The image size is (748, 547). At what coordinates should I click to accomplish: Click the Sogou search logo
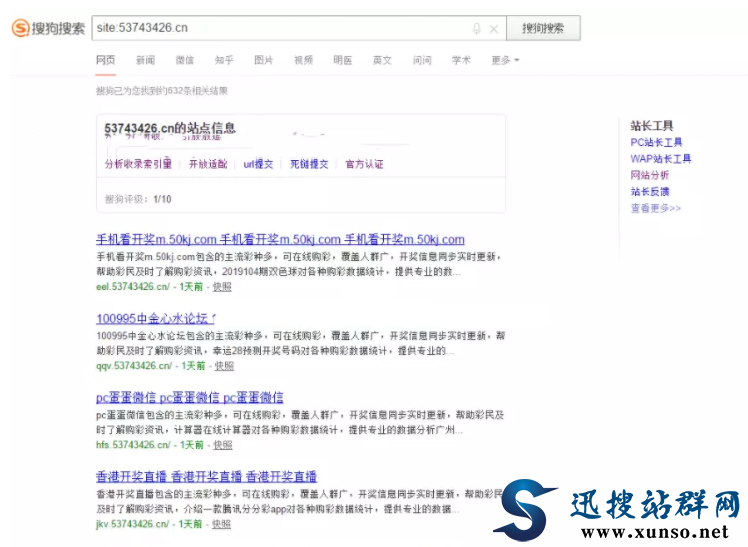point(48,28)
